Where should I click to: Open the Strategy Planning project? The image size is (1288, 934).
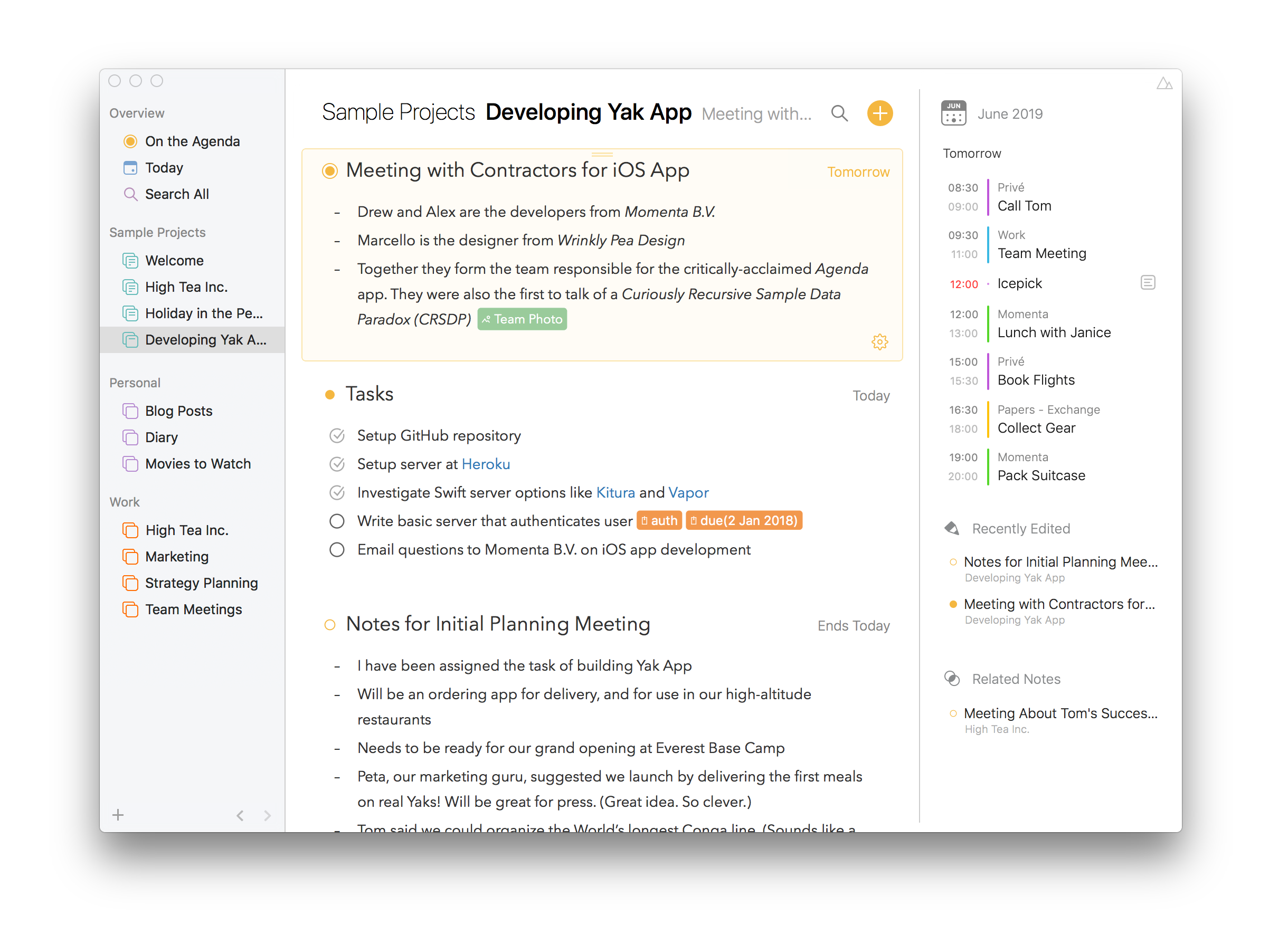coord(192,583)
